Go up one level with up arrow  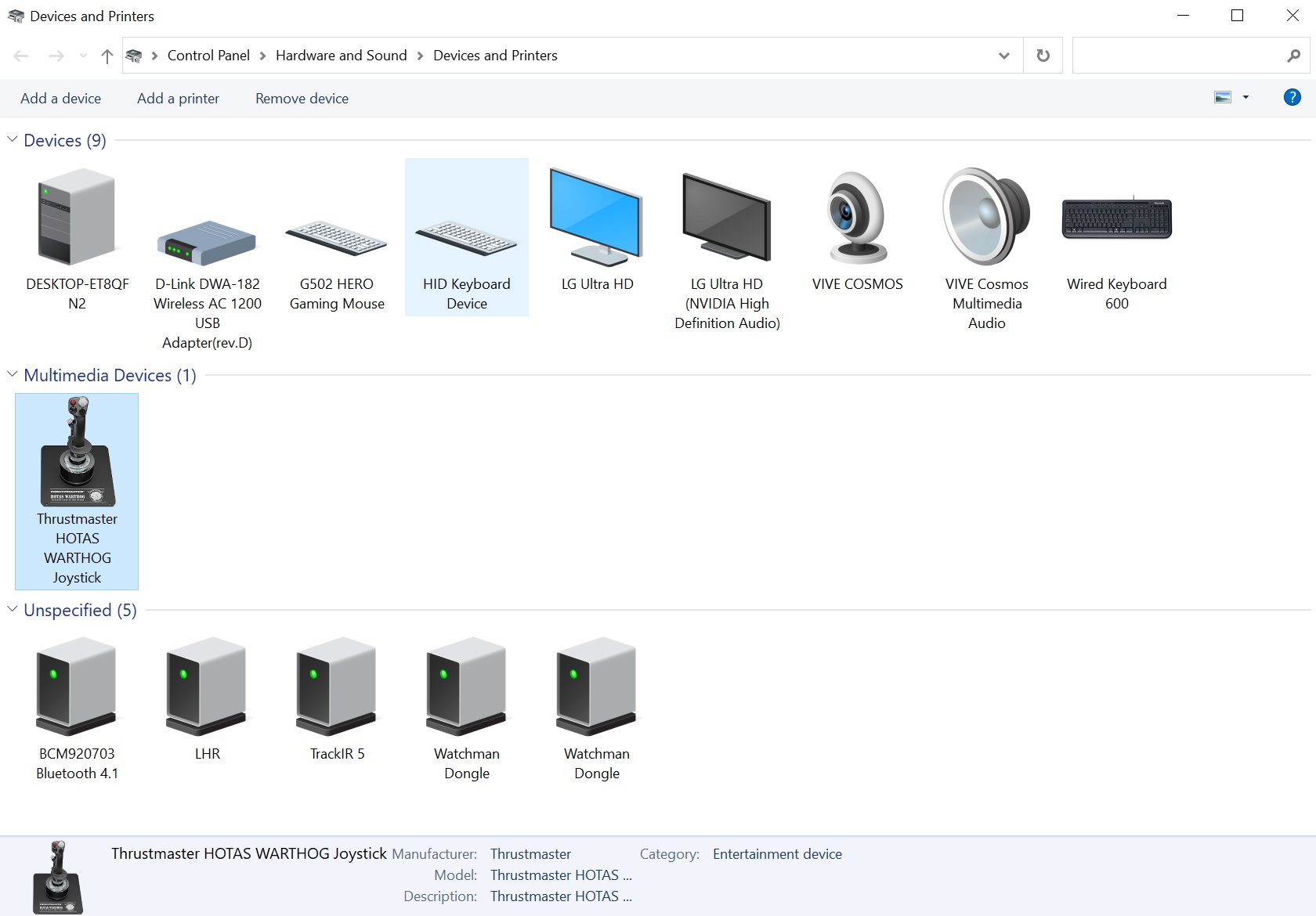(107, 56)
